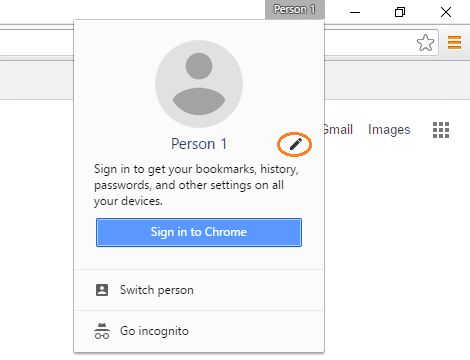Open the Gmail link
This screenshot has width=470, height=360.
click(338, 129)
